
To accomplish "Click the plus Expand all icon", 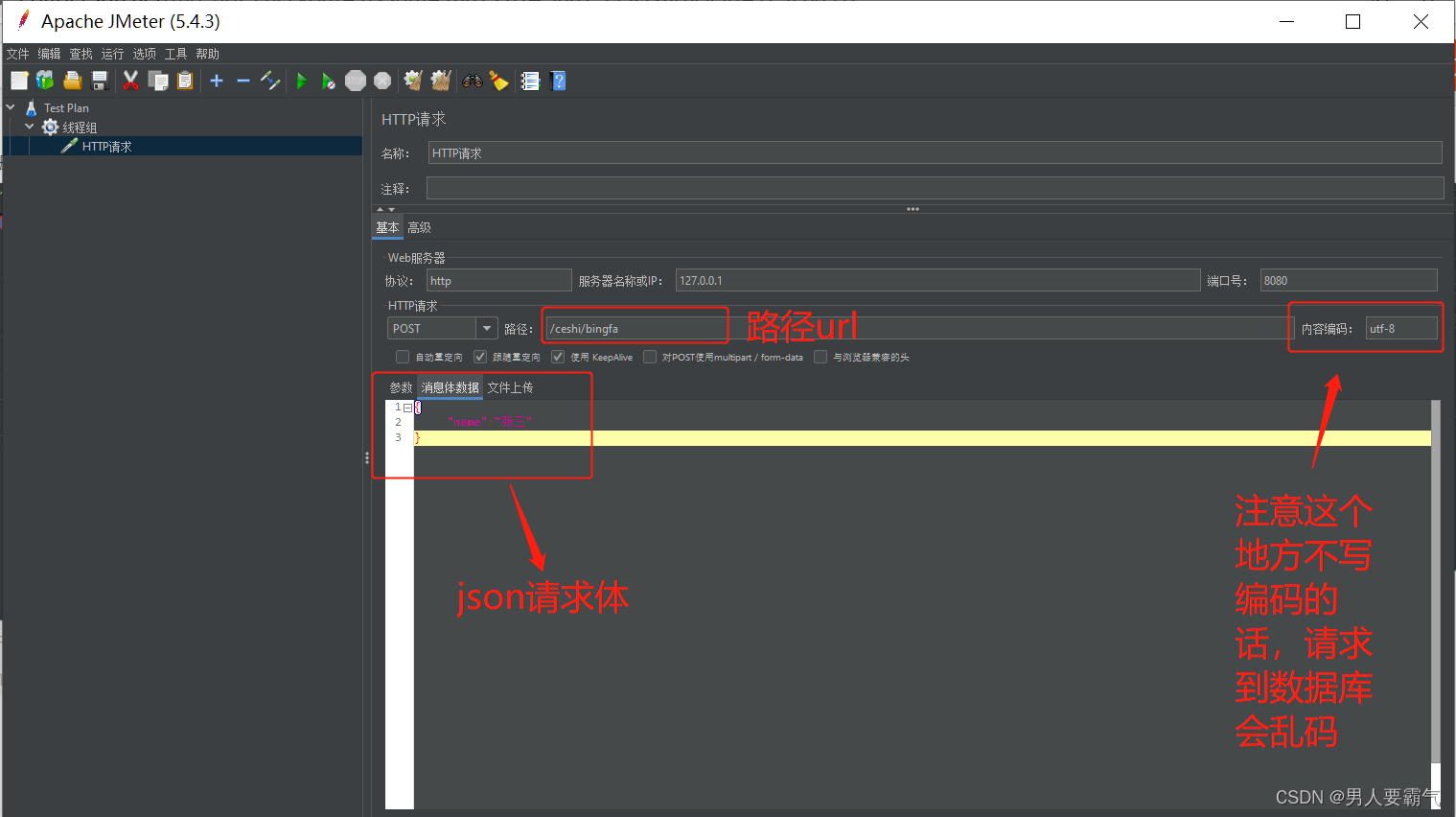I will point(217,81).
